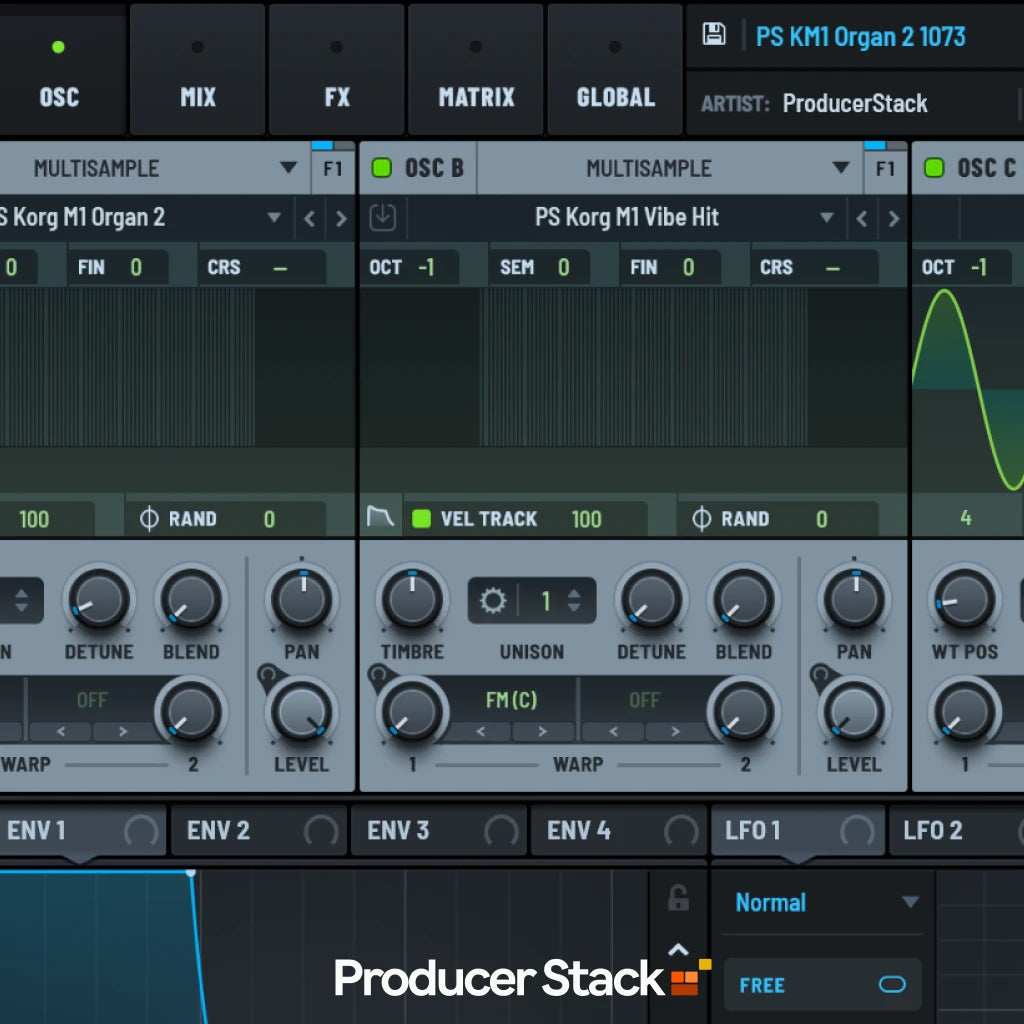Toggle the envelope lock icon
This screenshot has height=1024, width=1024.
click(x=679, y=898)
